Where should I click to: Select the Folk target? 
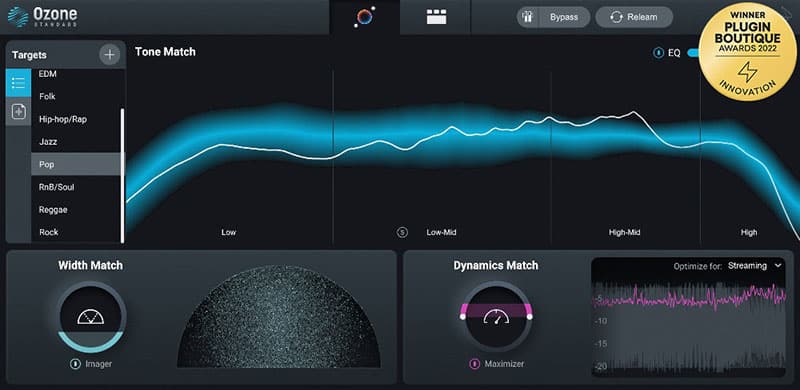[x=76, y=96]
